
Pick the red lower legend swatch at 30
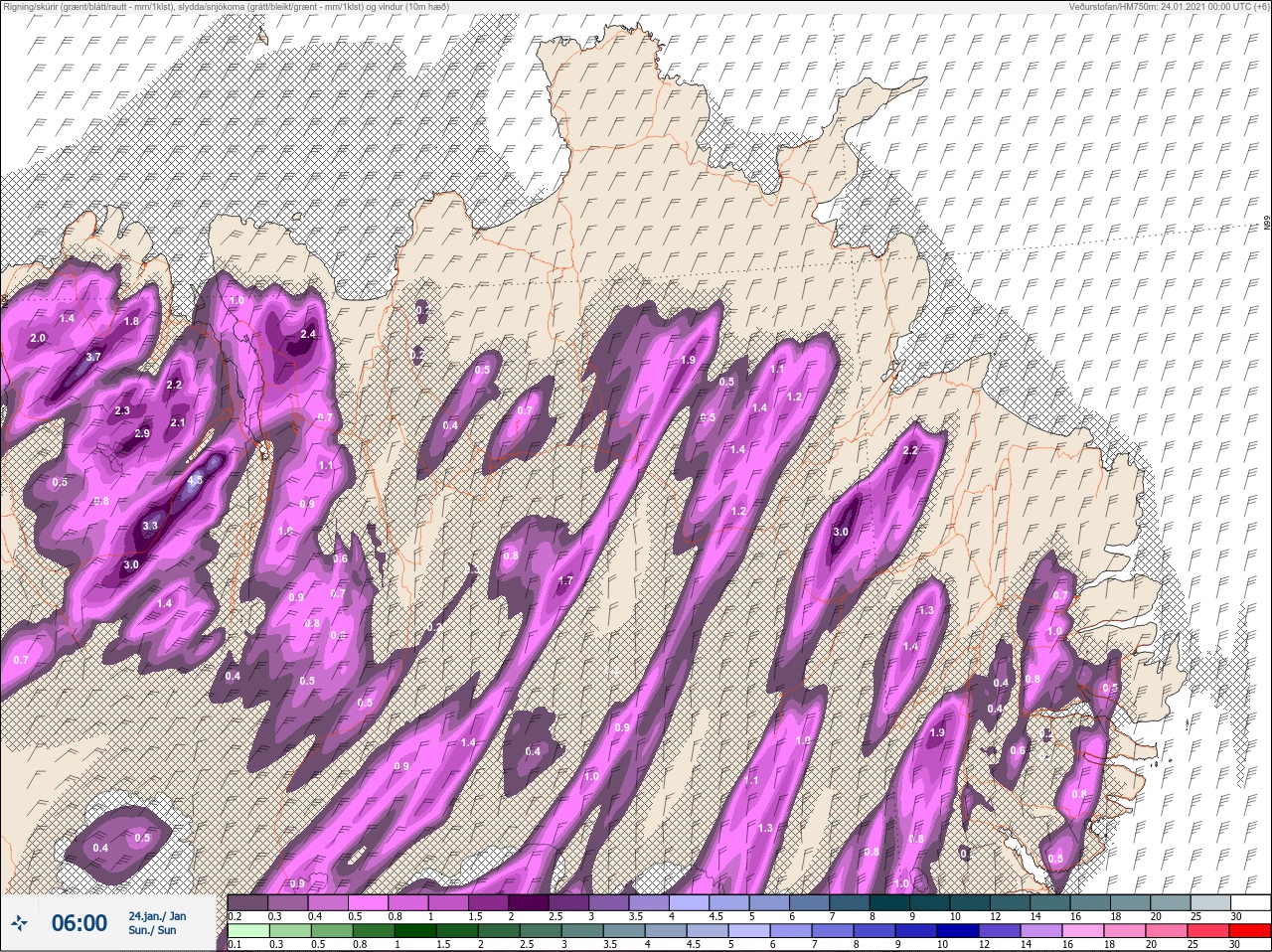[x=1251, y=931]
